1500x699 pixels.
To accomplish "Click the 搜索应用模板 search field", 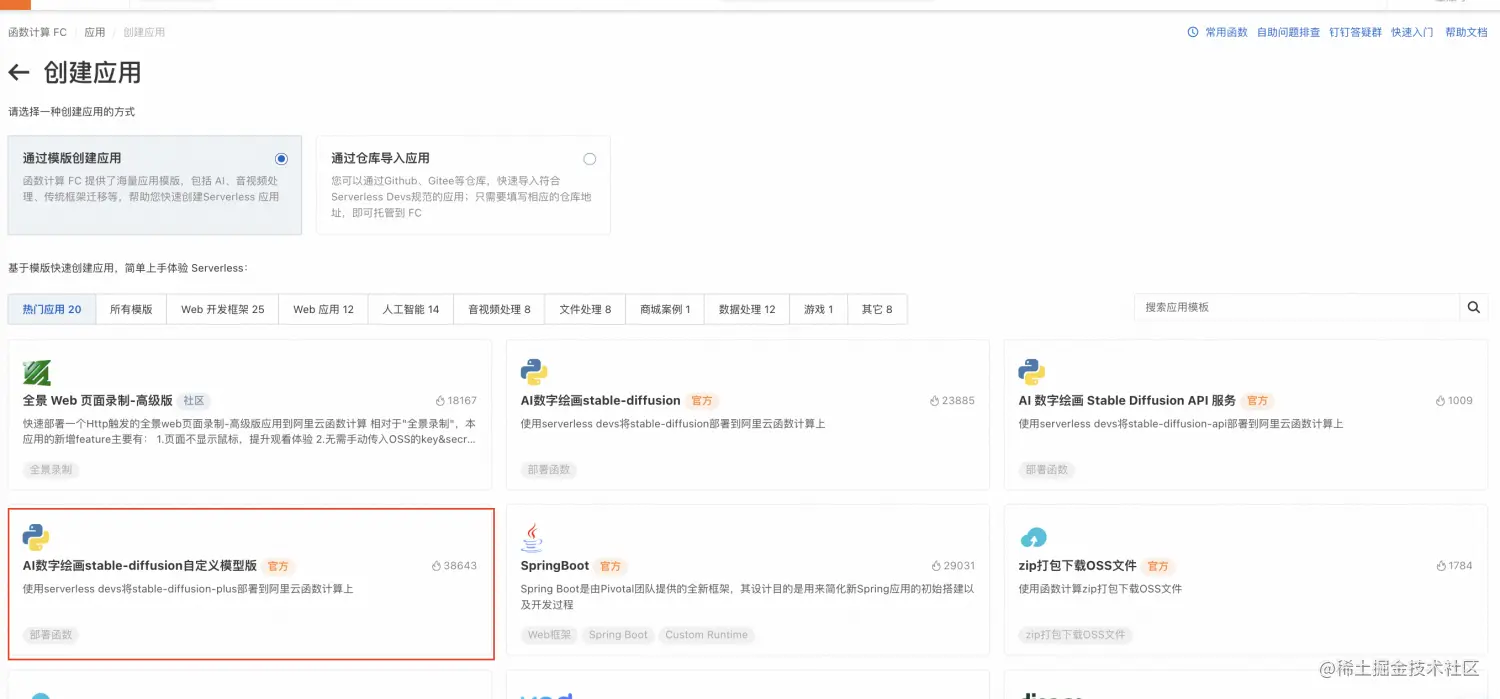I will coord(1297,308).
